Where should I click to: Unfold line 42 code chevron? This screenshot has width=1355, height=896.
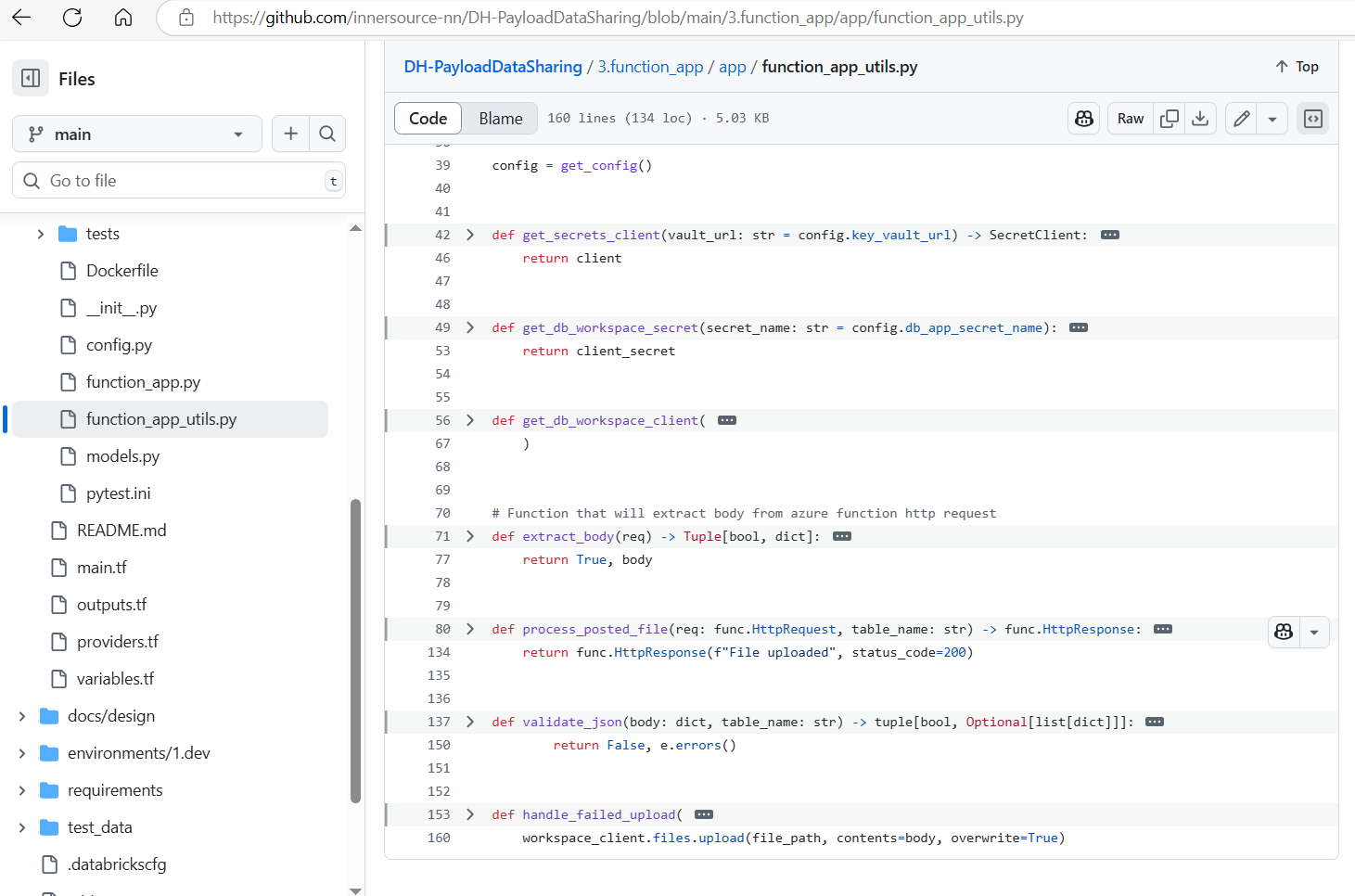point(470,235)
